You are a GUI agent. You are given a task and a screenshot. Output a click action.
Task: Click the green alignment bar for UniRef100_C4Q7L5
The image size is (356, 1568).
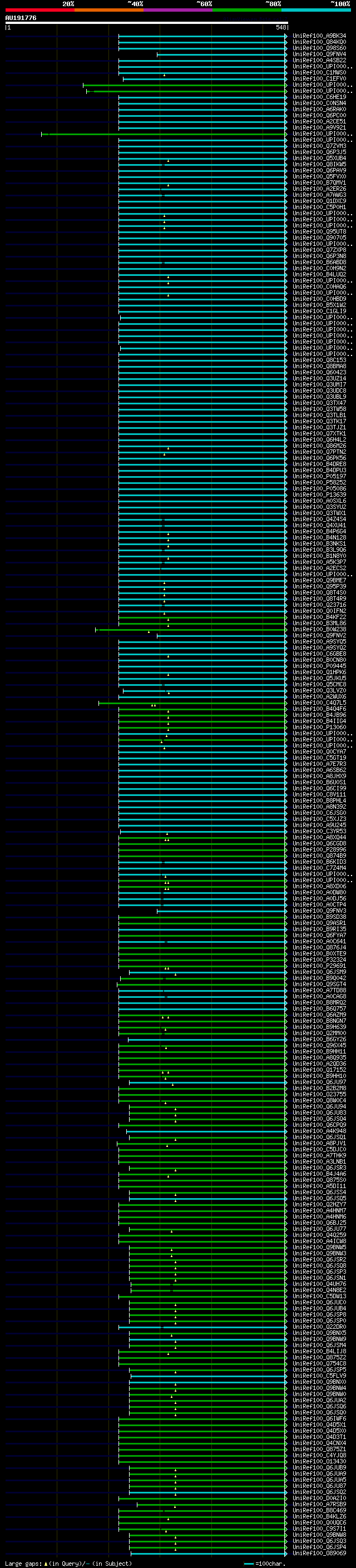(193, 703)
